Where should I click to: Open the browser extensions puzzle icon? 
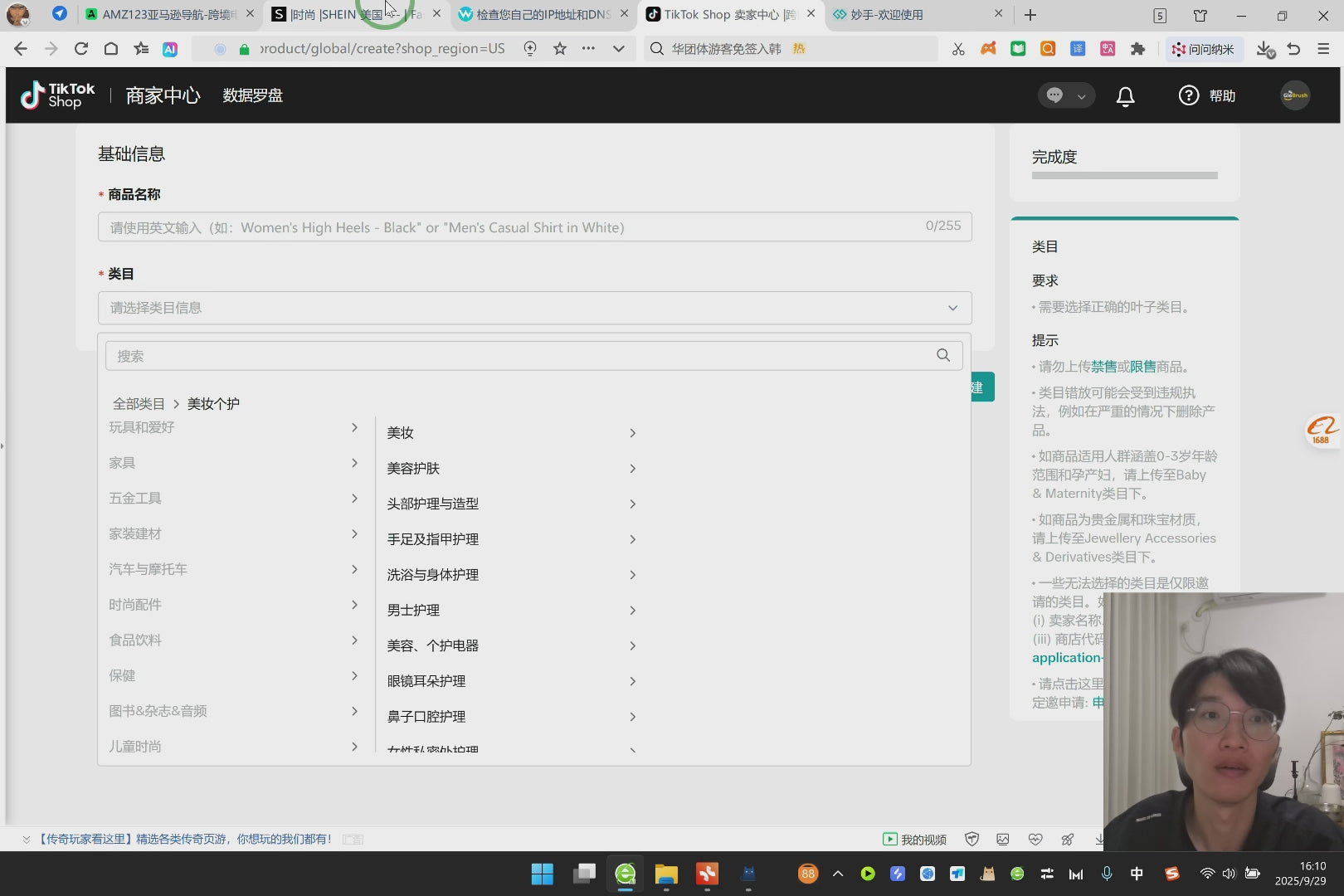click(1137, 49)
